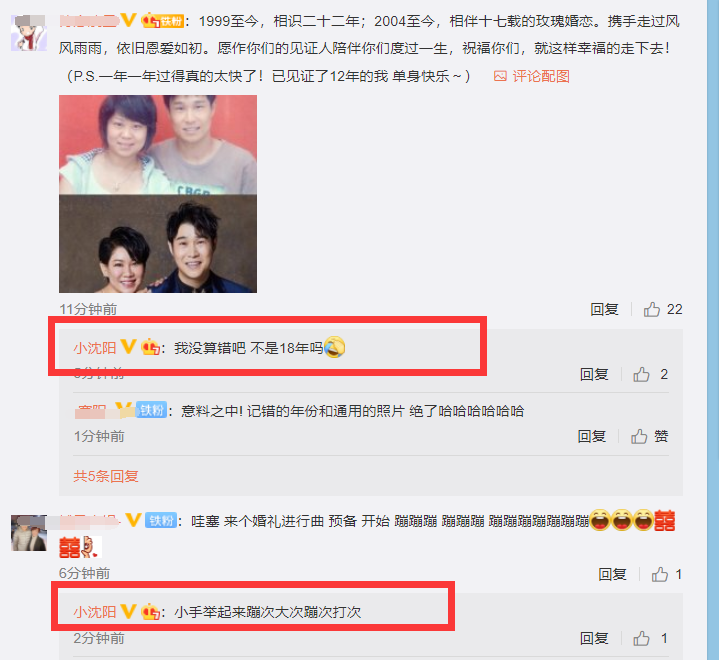Click the blue 铁粉 badge on 哇塞 comment
This screenshot has width=719, height=660.
(x=161, y=521)
